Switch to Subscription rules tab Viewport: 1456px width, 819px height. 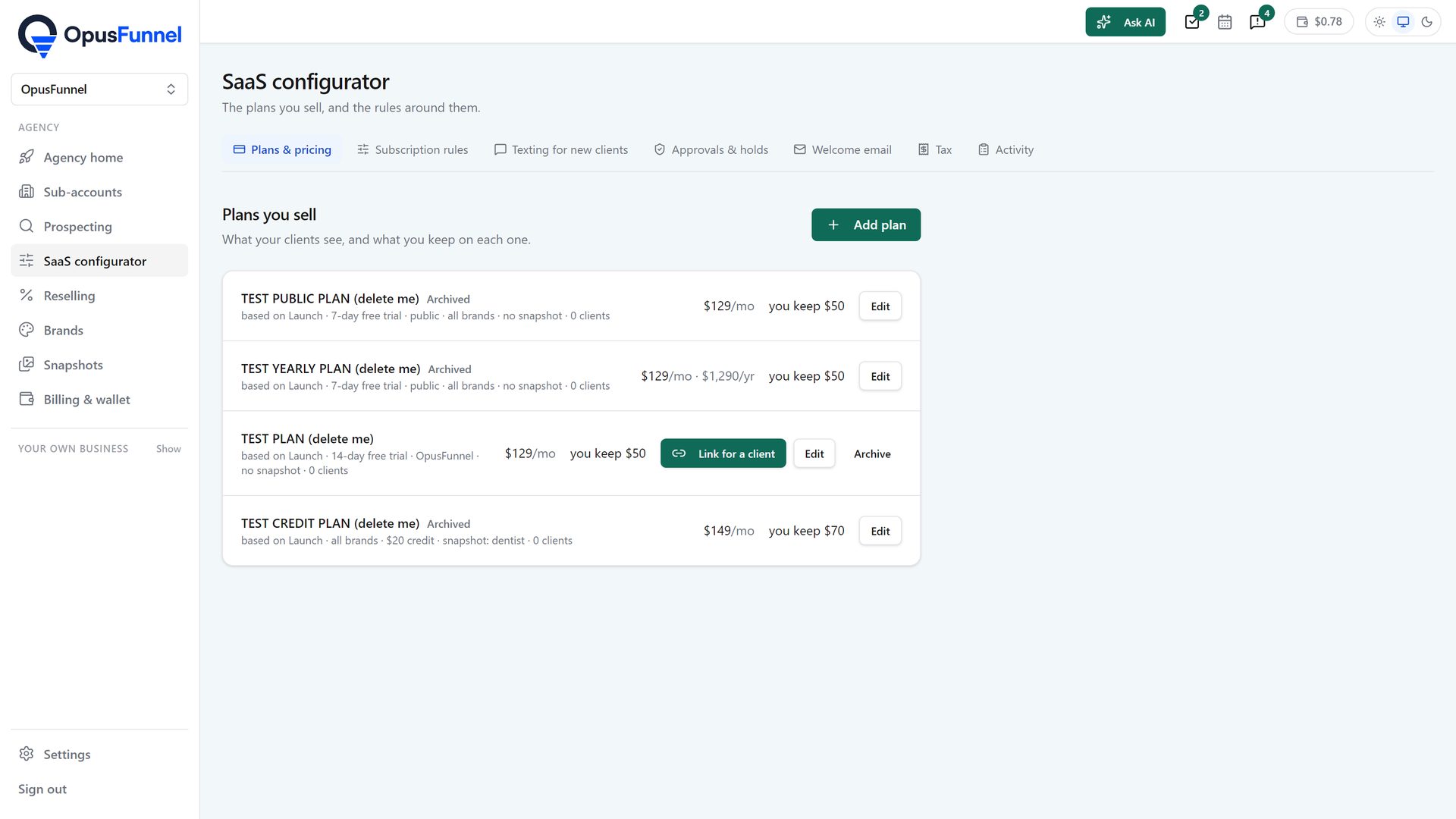(x=413, y=150)
